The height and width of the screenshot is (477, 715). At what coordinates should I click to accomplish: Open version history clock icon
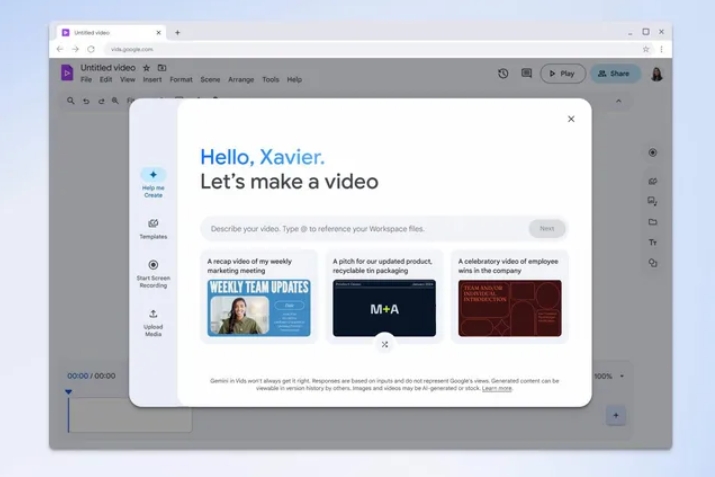click(503, 73)
